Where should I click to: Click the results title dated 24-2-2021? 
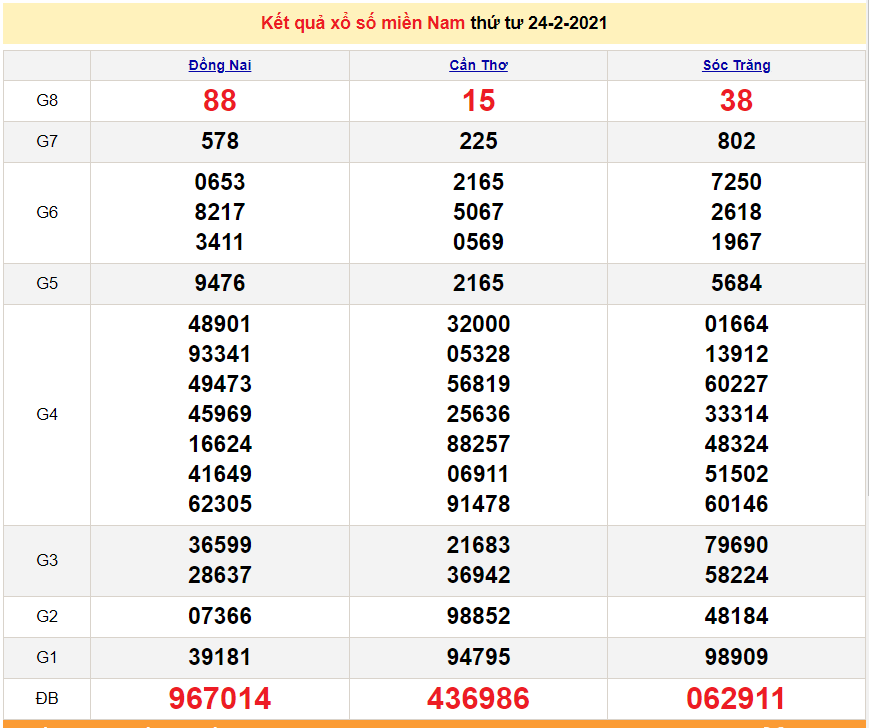434,23
